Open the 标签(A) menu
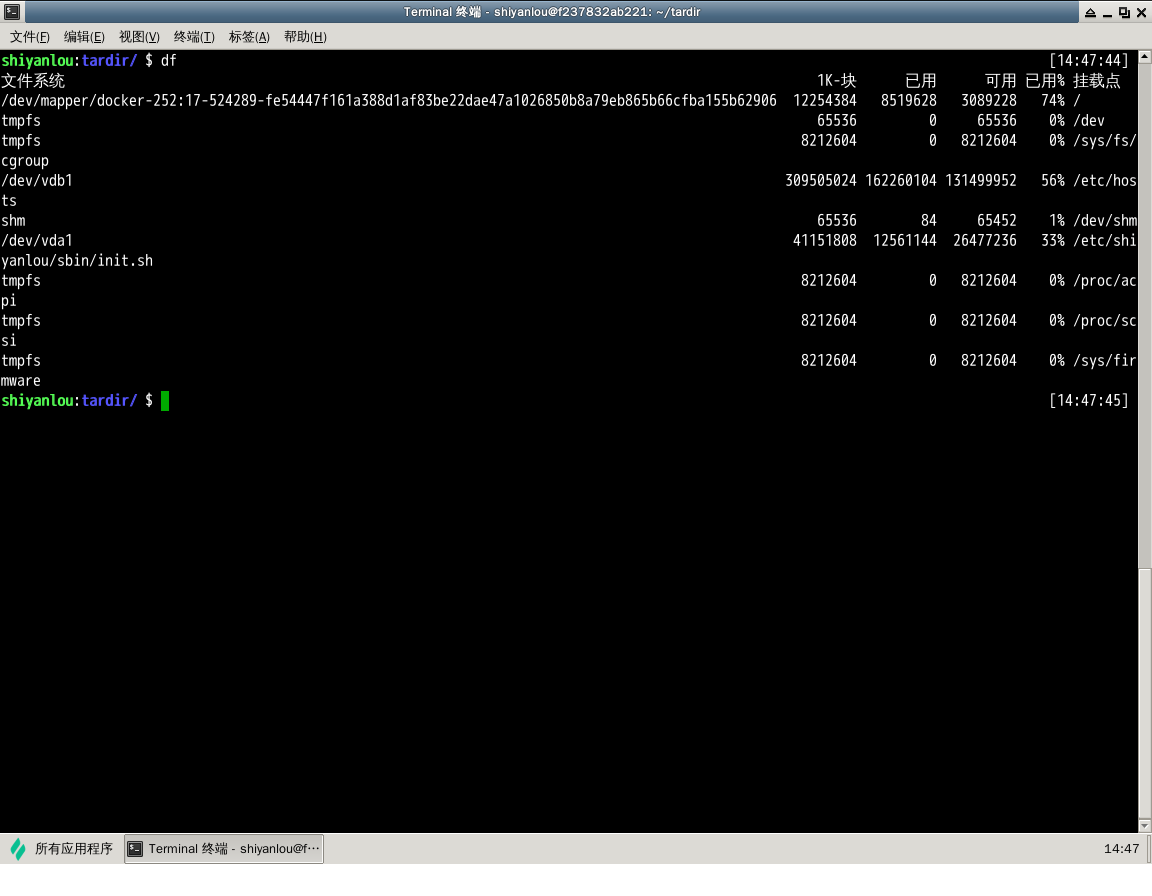 (x=249, y=37)
